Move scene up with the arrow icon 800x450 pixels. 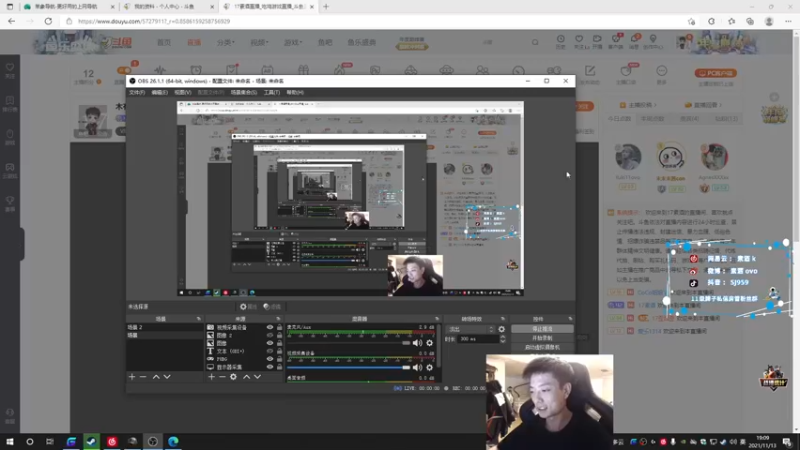pyautogui.click(x=156, y=377)
